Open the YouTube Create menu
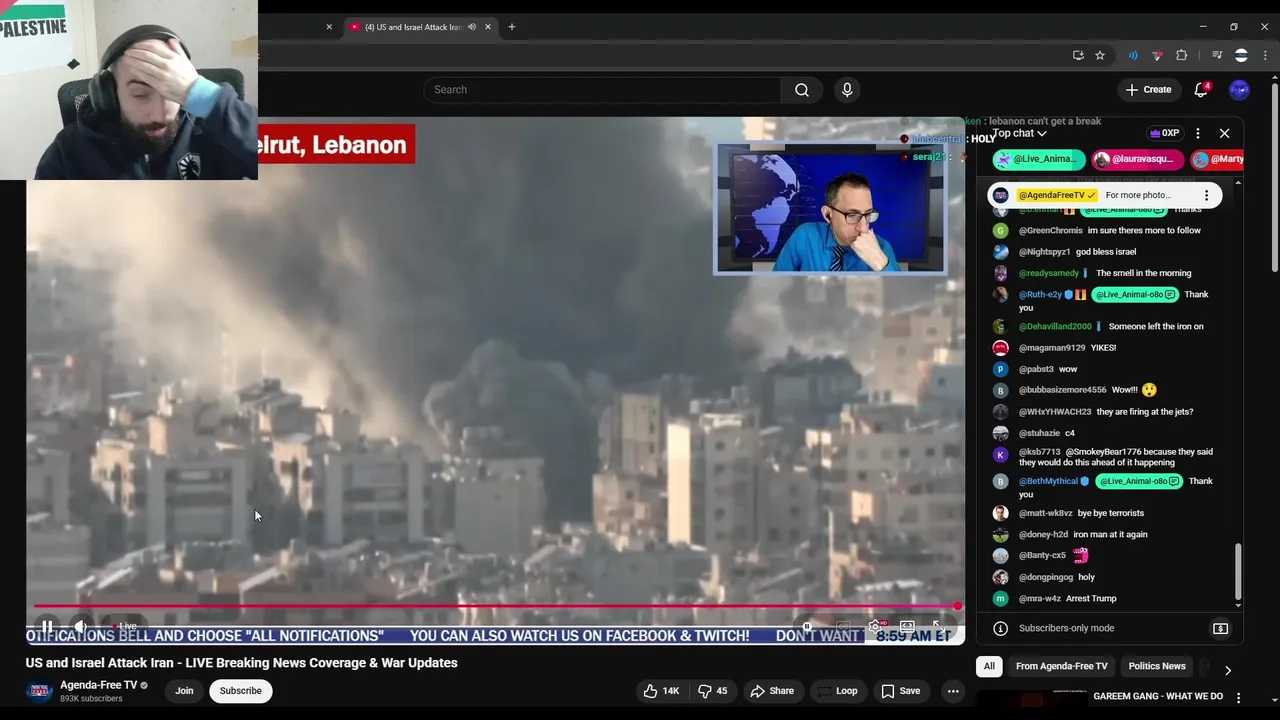 pyautogui.click(x=1148, y=90)
